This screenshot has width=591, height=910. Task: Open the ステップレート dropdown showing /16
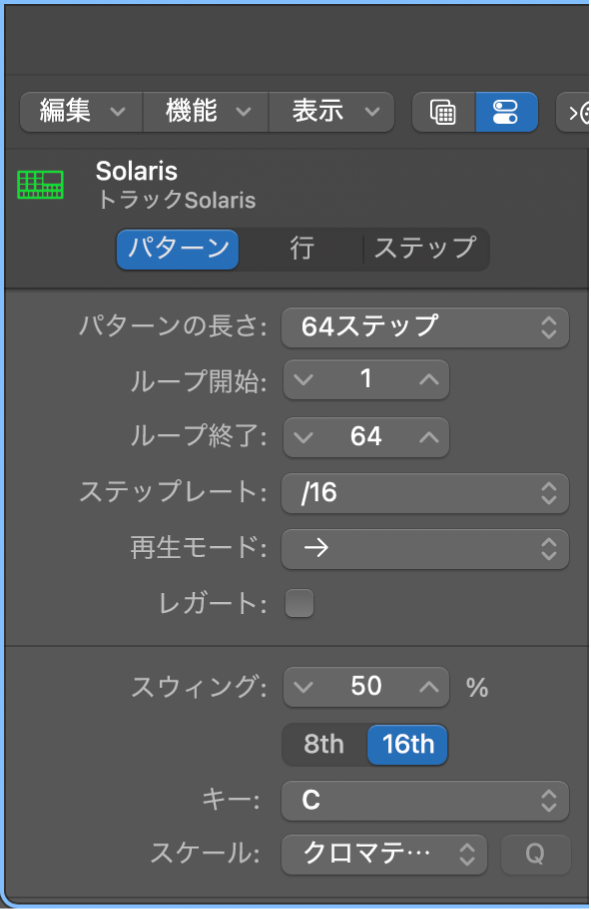click(425, 493)
